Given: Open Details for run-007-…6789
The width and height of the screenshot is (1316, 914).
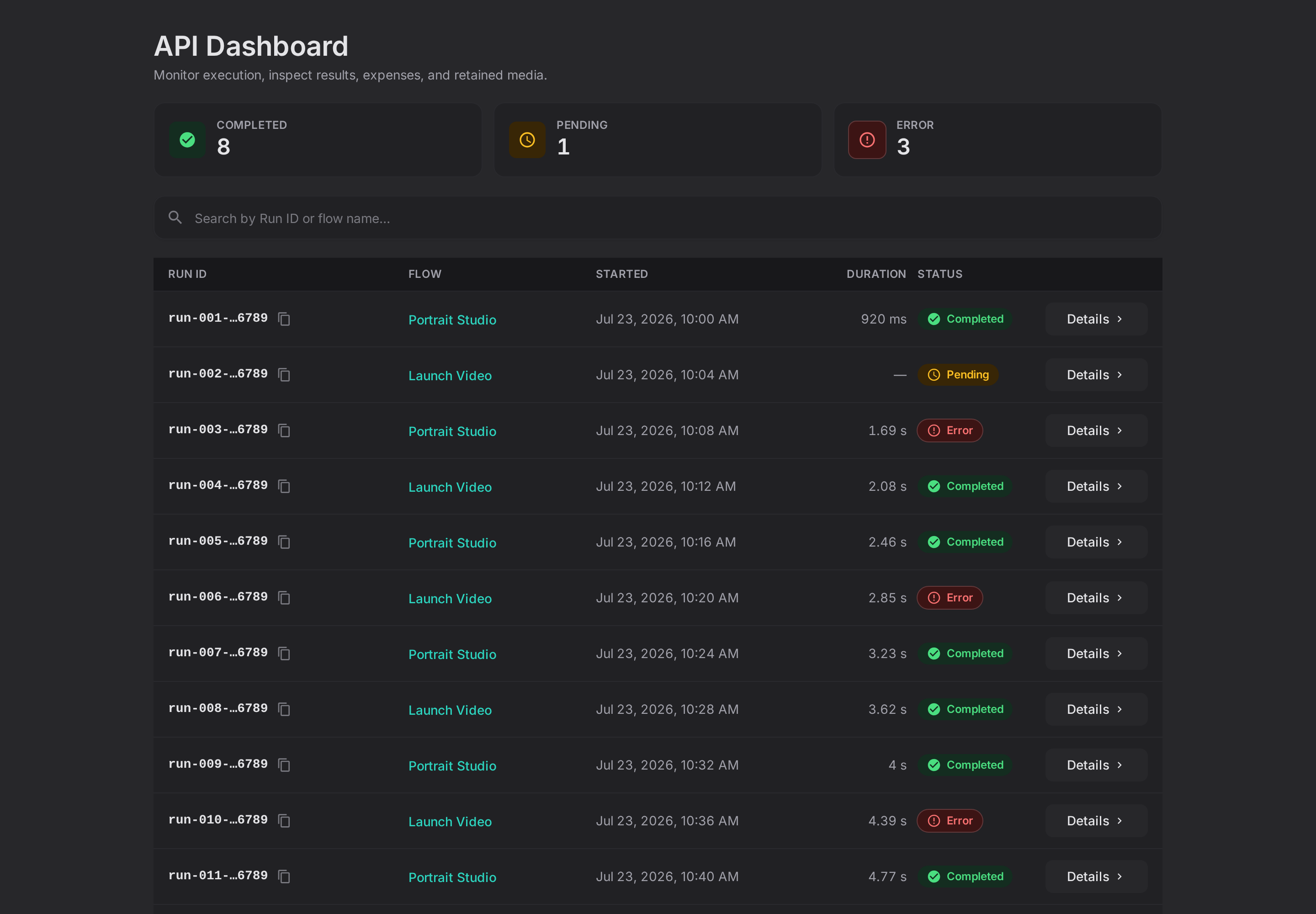Looking at the screenshot, I should click(1096, 654).
